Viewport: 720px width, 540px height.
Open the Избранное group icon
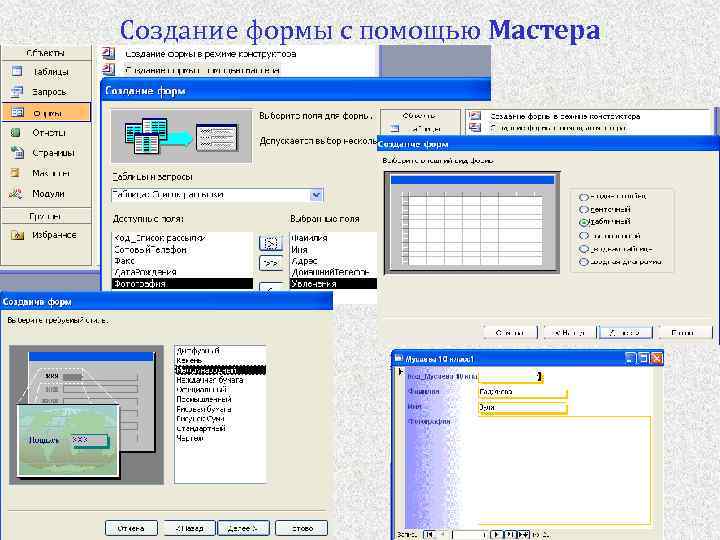[x=17, y=235]
